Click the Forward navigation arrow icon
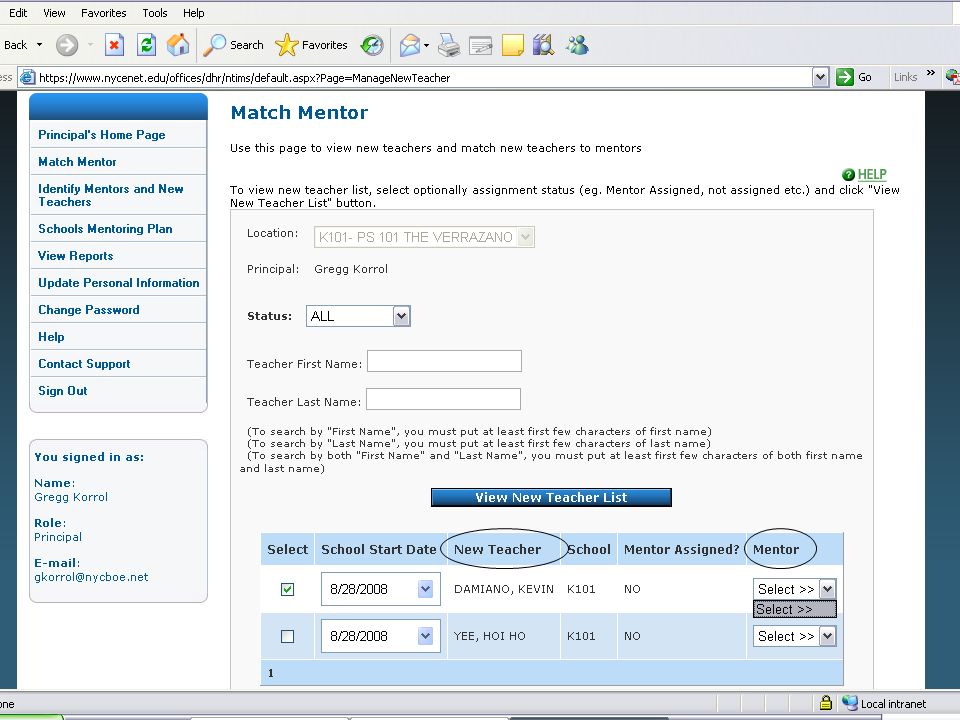The image size is (960, 720). [x=67, y=45]
